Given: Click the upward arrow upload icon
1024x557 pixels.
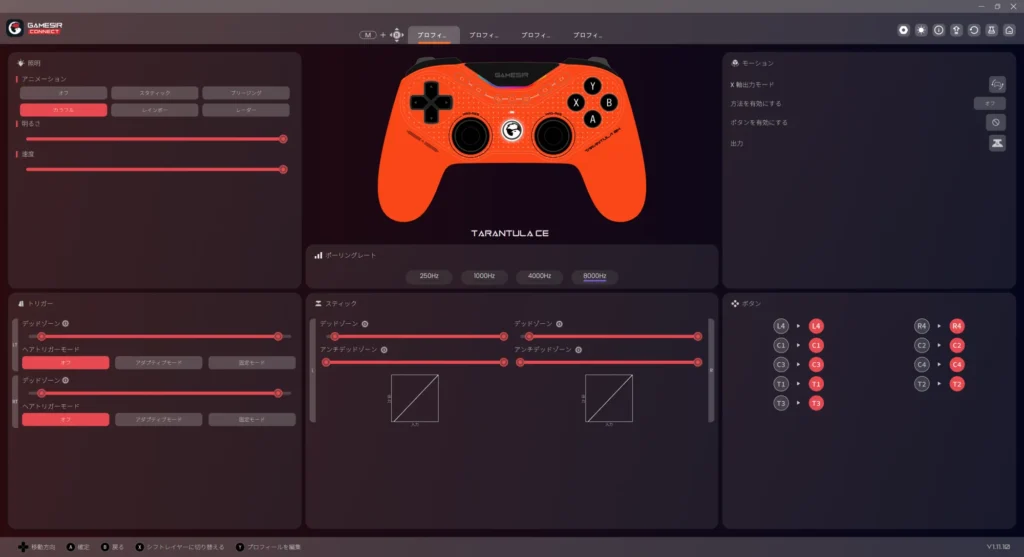Looking at the screenshot, I should point(956,30).
